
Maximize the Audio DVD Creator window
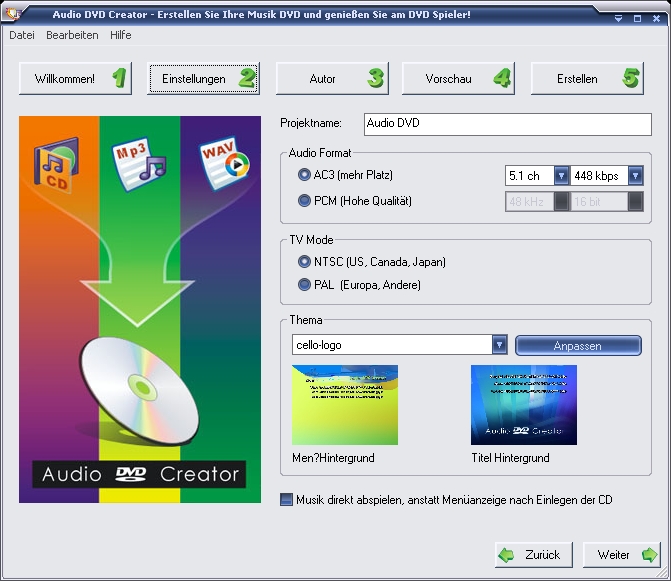pyautogui.click(x=637, y=18)
